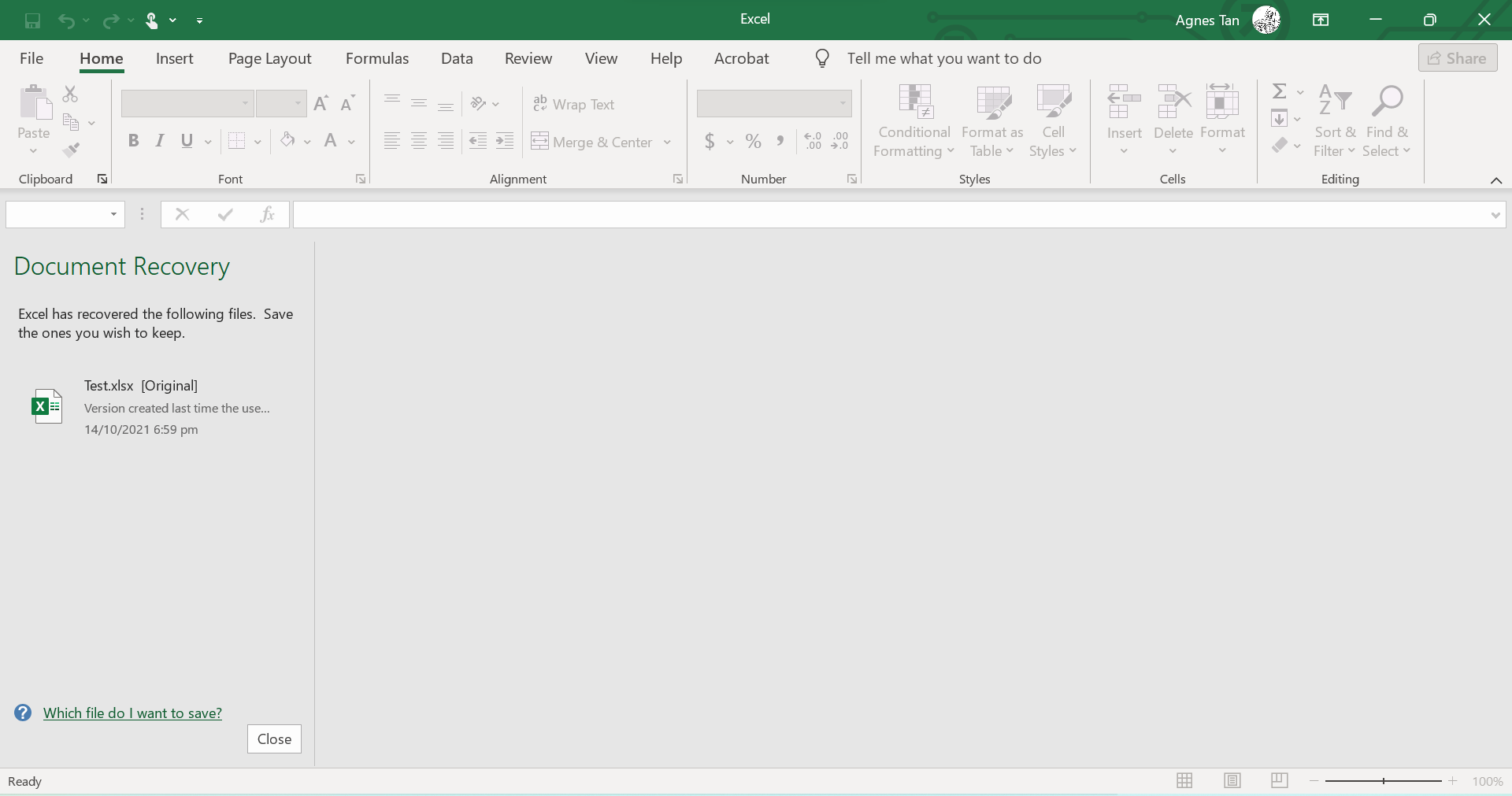This screenshot has width=1512, height=796.
Task: Toggle Wrap Text
Action: [573, 104]
